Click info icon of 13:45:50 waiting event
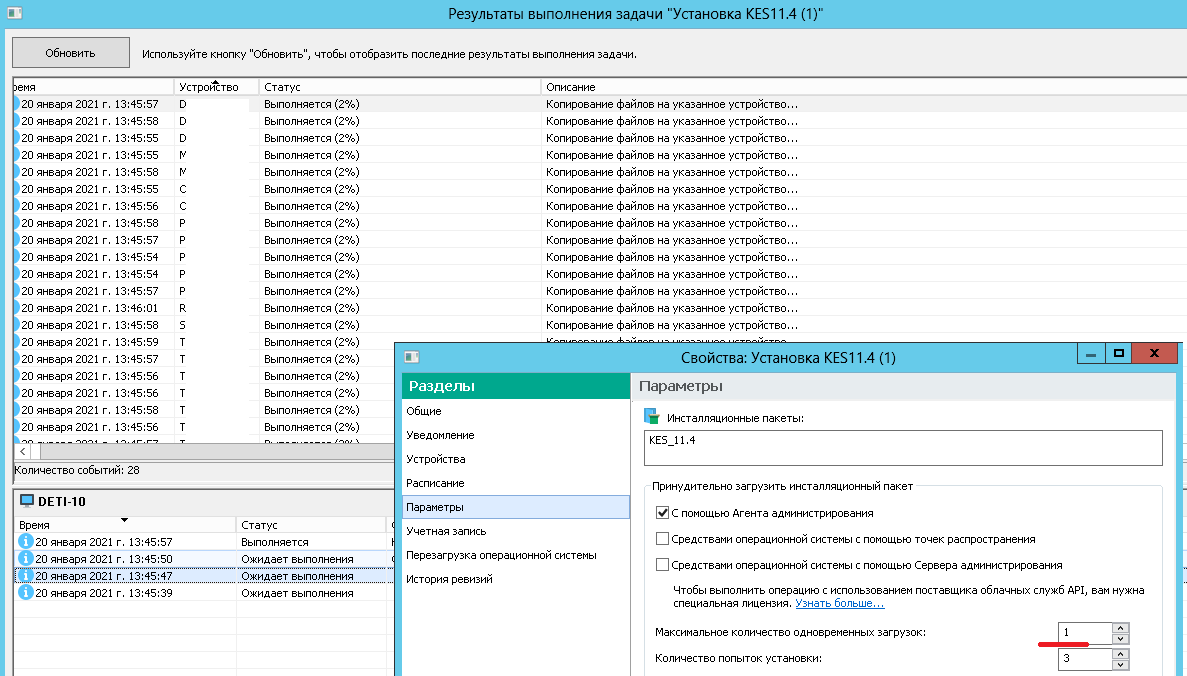 26,558
